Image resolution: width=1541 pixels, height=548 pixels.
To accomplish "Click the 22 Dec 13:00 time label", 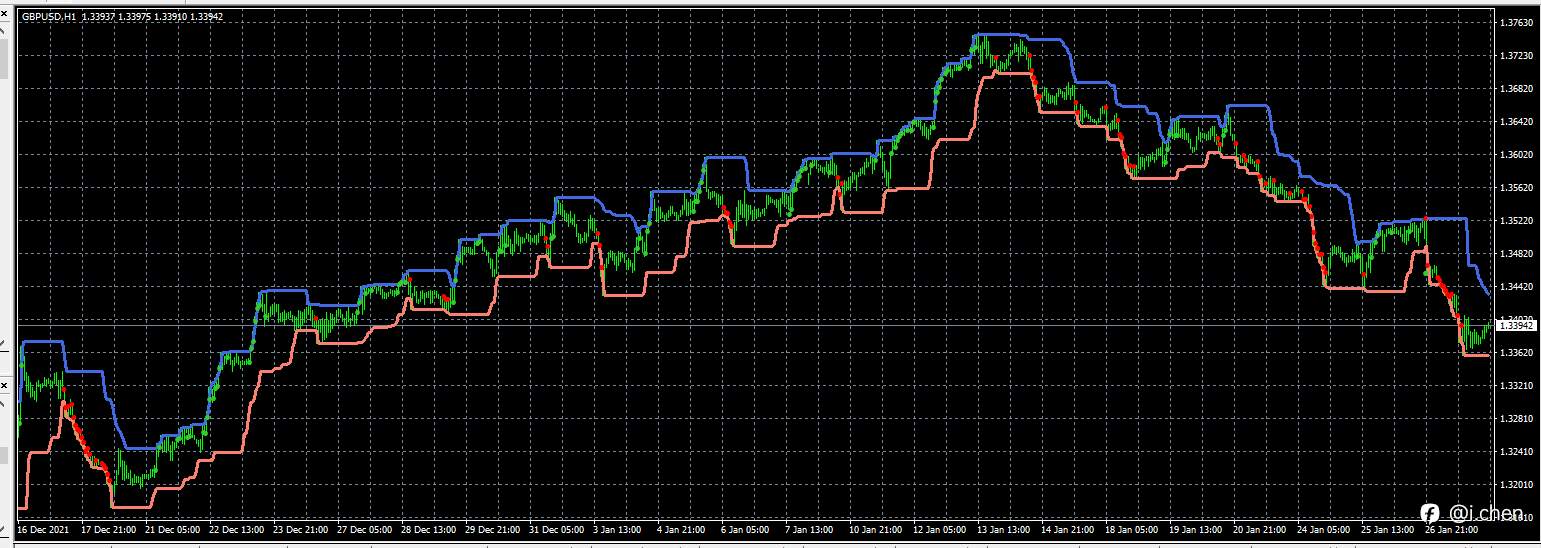I will (236, 529).
